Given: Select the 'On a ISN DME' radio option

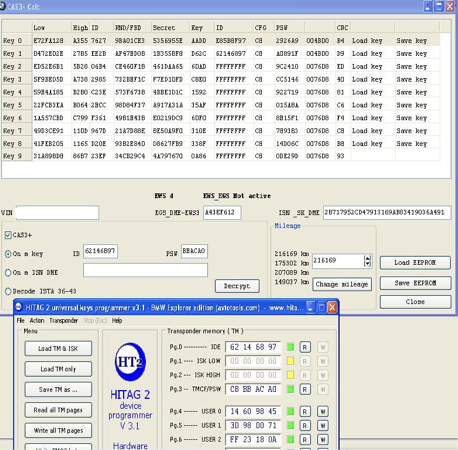Looking at the screenshot, I should point(8,273).
